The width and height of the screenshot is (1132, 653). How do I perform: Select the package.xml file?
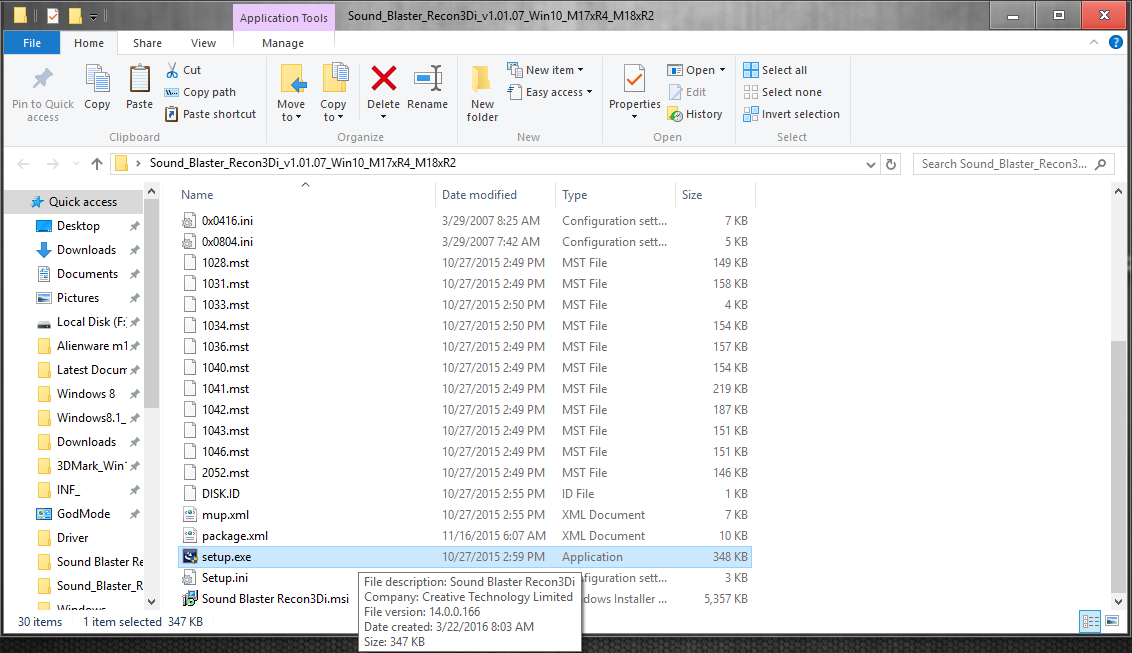[x=464, y=536]
